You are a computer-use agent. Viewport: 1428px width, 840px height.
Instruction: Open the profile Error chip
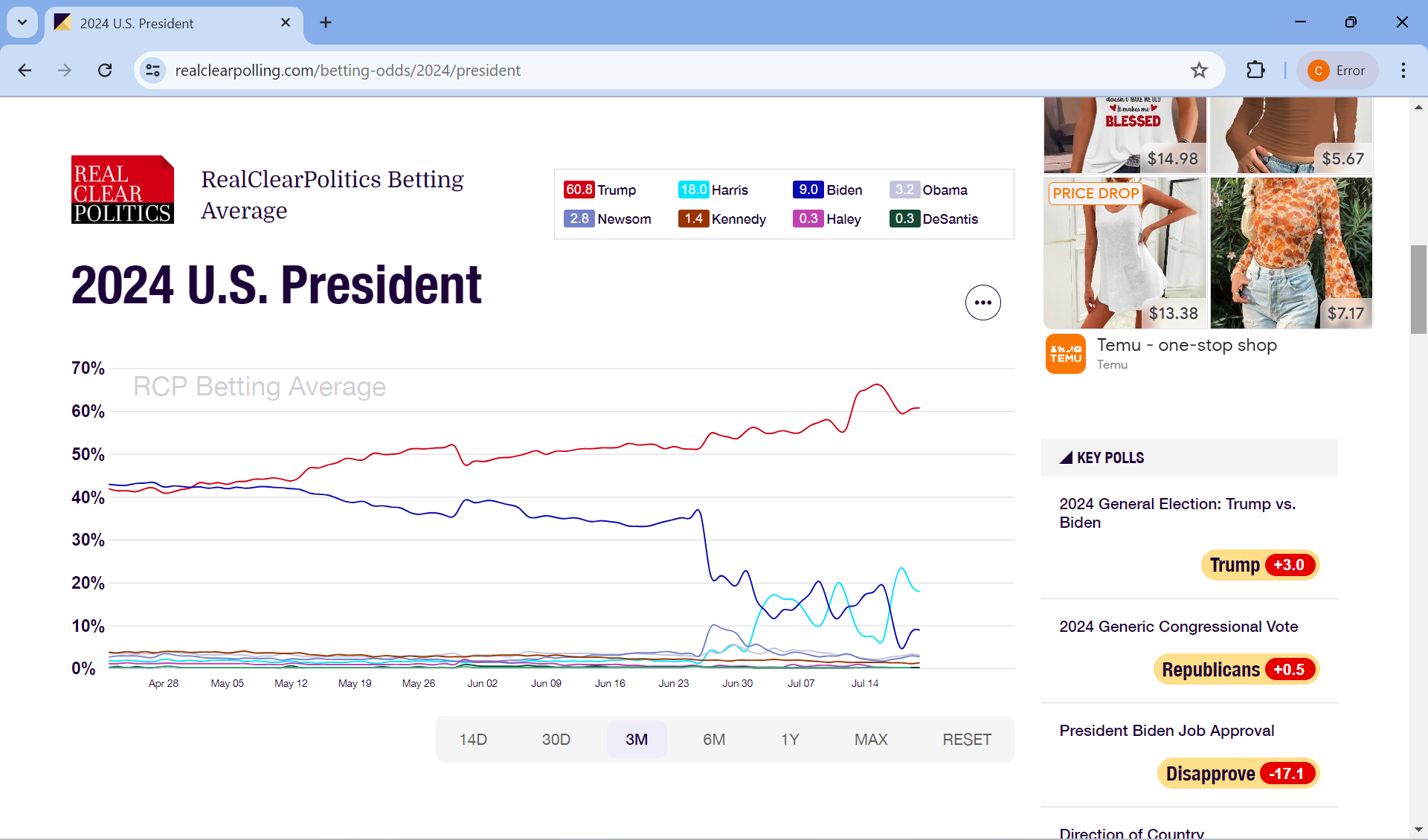pos(1337,71)
